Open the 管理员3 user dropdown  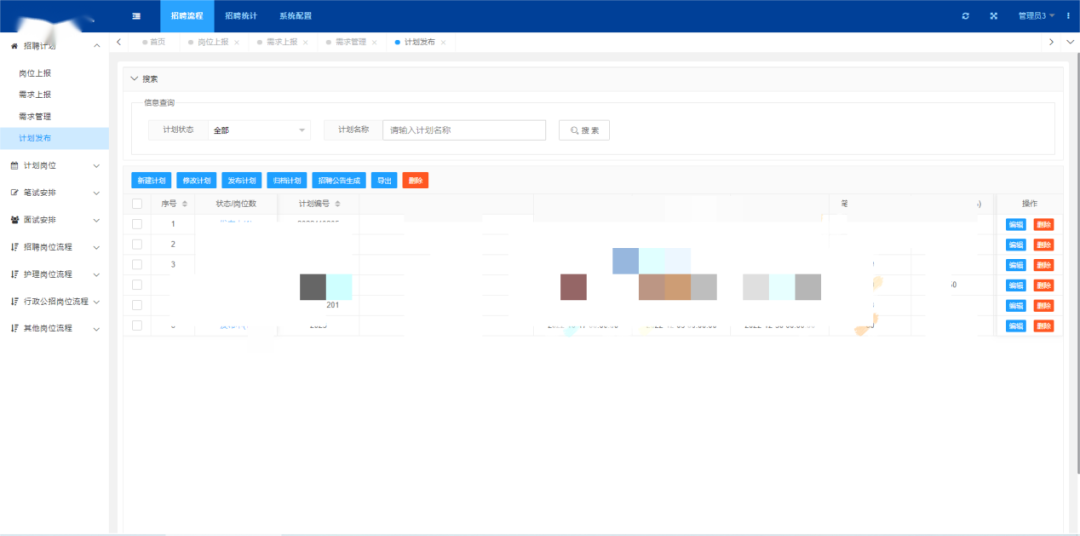(1036, 16)
